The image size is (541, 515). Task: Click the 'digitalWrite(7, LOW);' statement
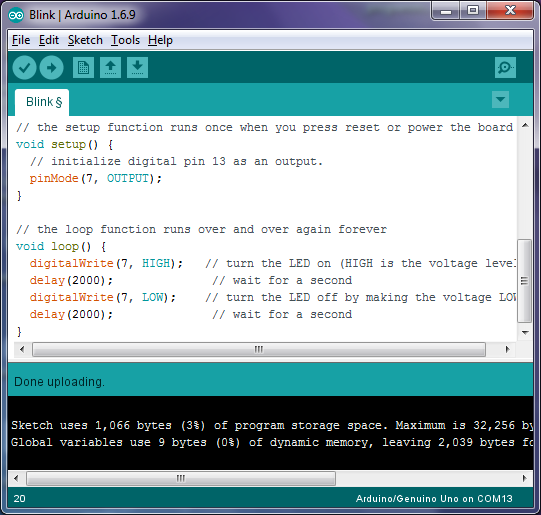pos(103,297)
